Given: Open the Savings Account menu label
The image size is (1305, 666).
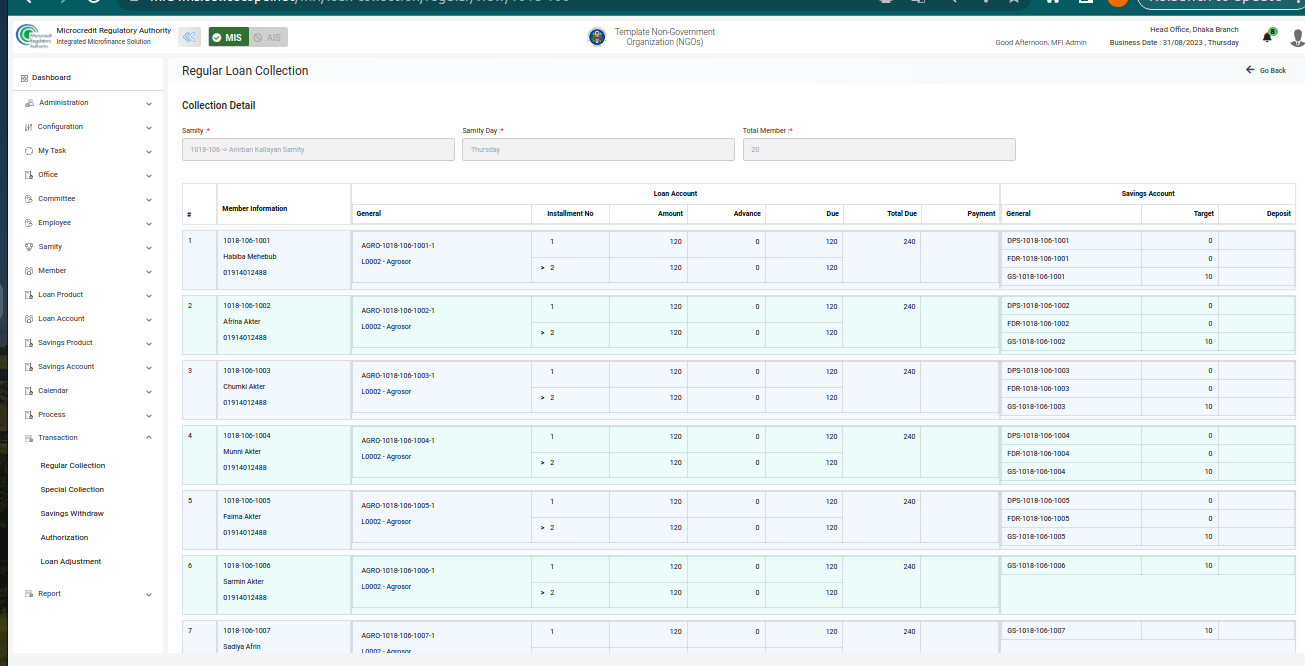Looking at the screenshot, I should point(66,367).
